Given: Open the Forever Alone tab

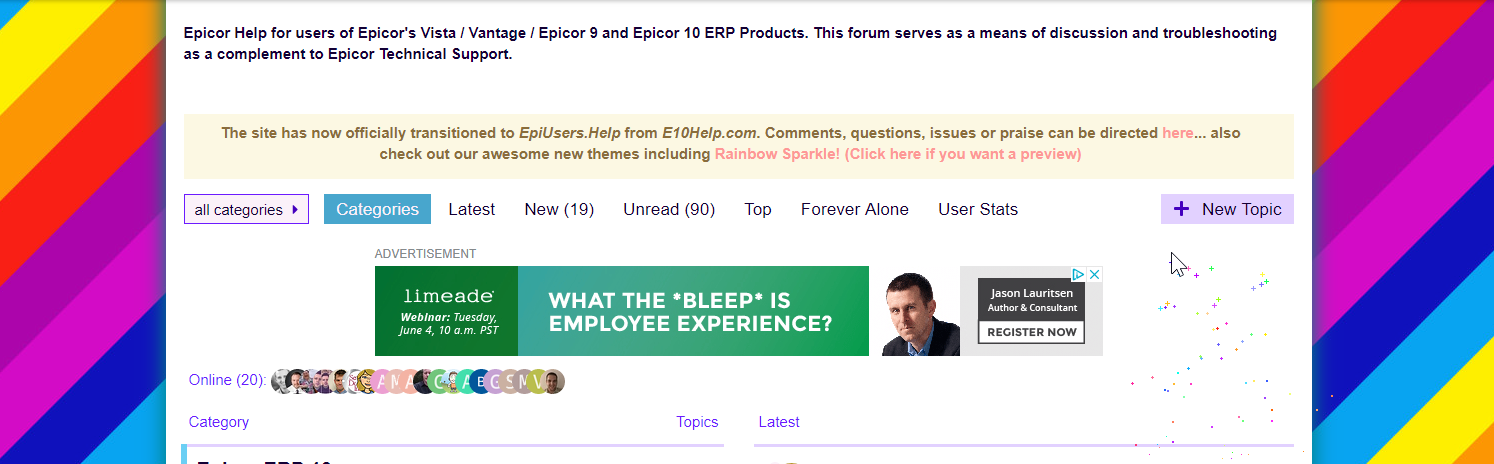Looking at the screenshot, I should tap(854, 209).
